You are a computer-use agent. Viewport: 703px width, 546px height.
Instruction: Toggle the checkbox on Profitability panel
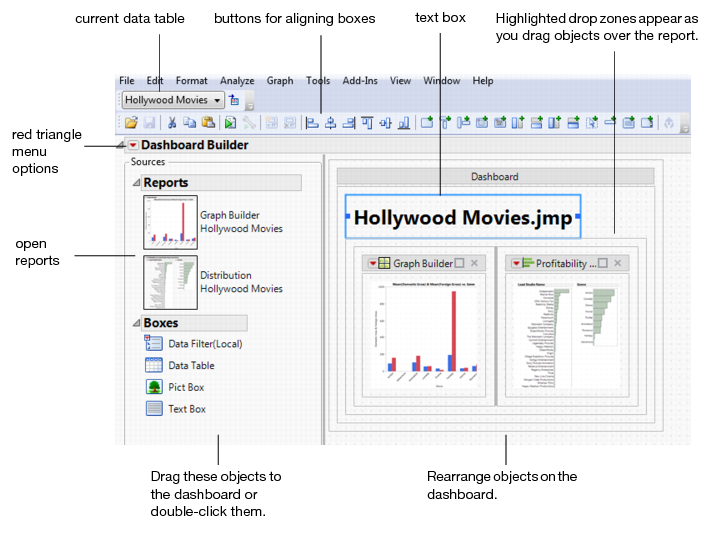tap(603, 264)
